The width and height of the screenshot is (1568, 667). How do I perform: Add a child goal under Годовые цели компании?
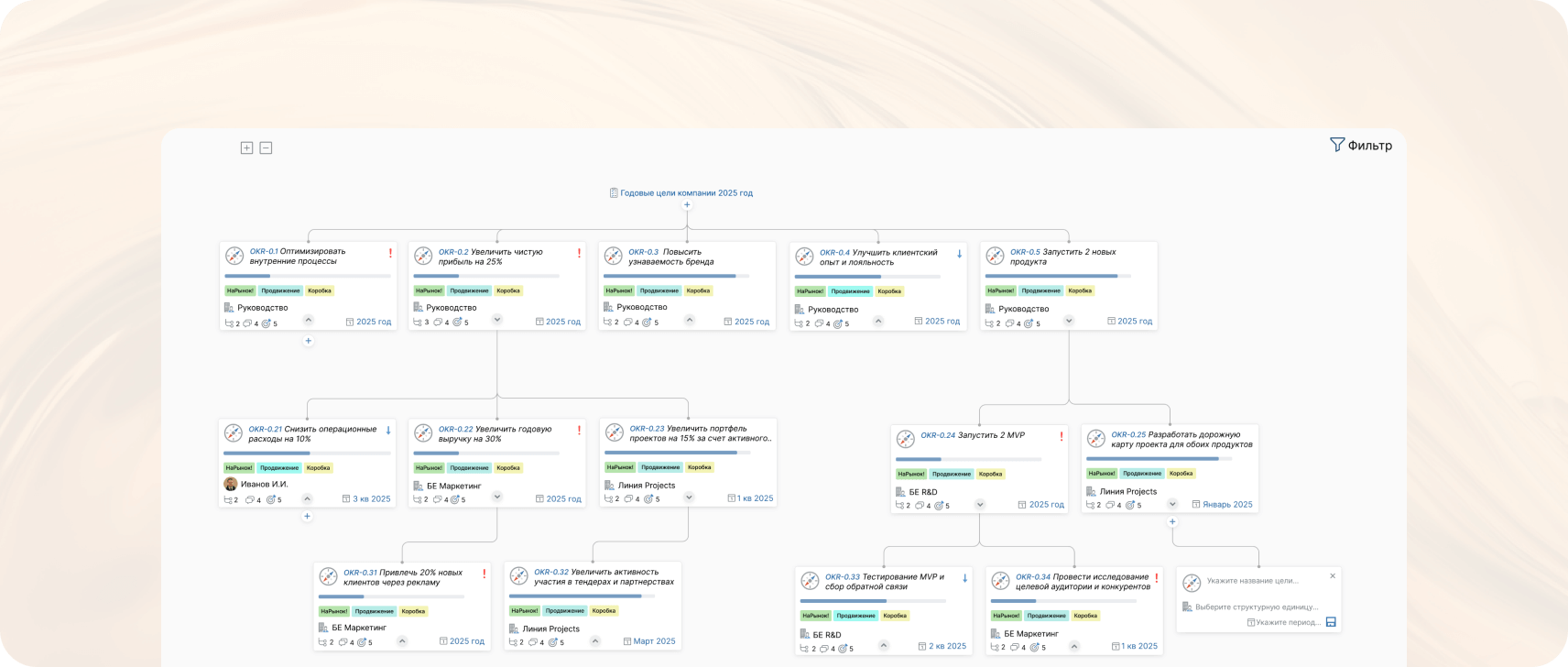(687, 205)
